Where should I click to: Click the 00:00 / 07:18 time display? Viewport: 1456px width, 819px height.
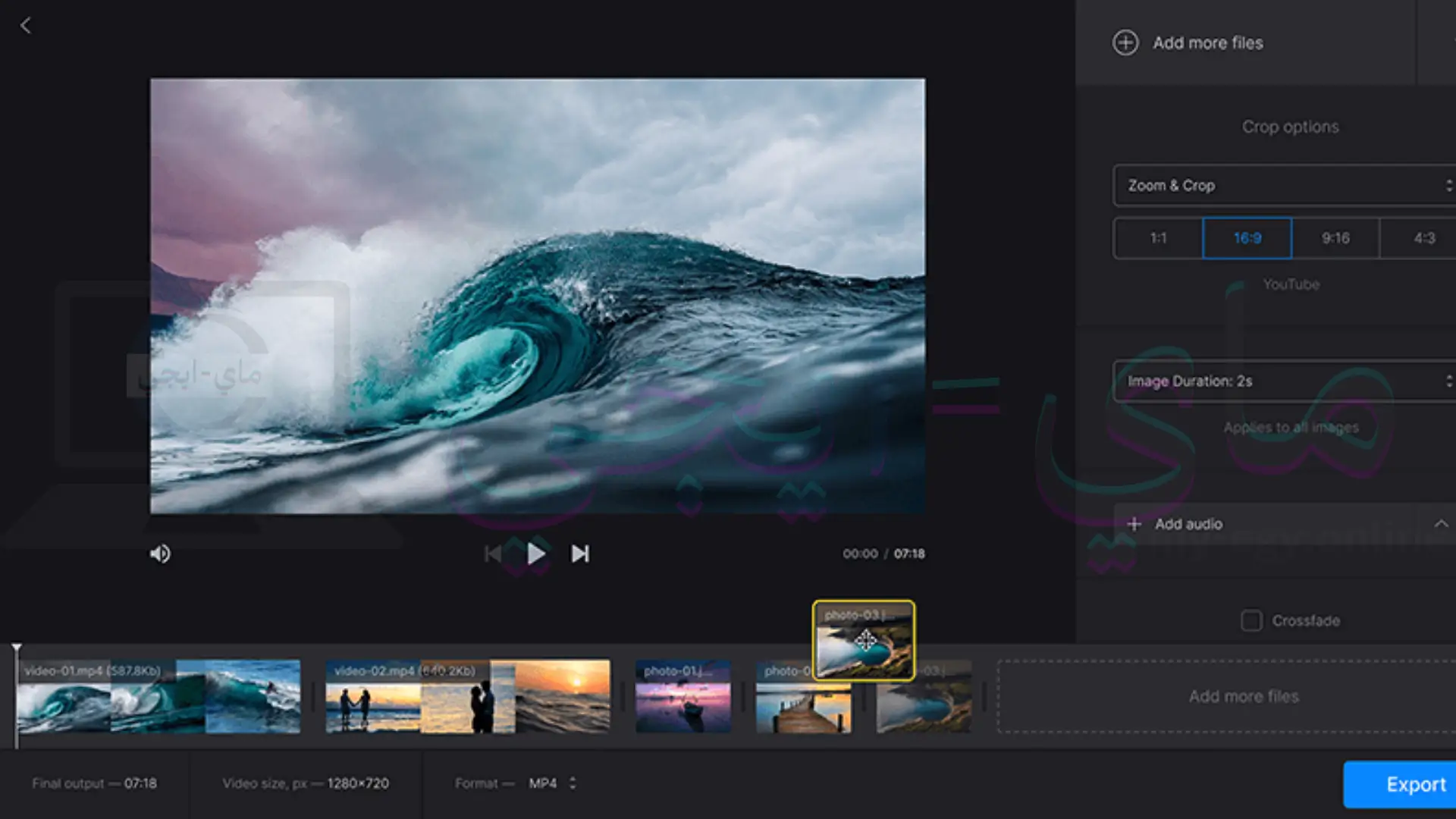coord(883,554)
